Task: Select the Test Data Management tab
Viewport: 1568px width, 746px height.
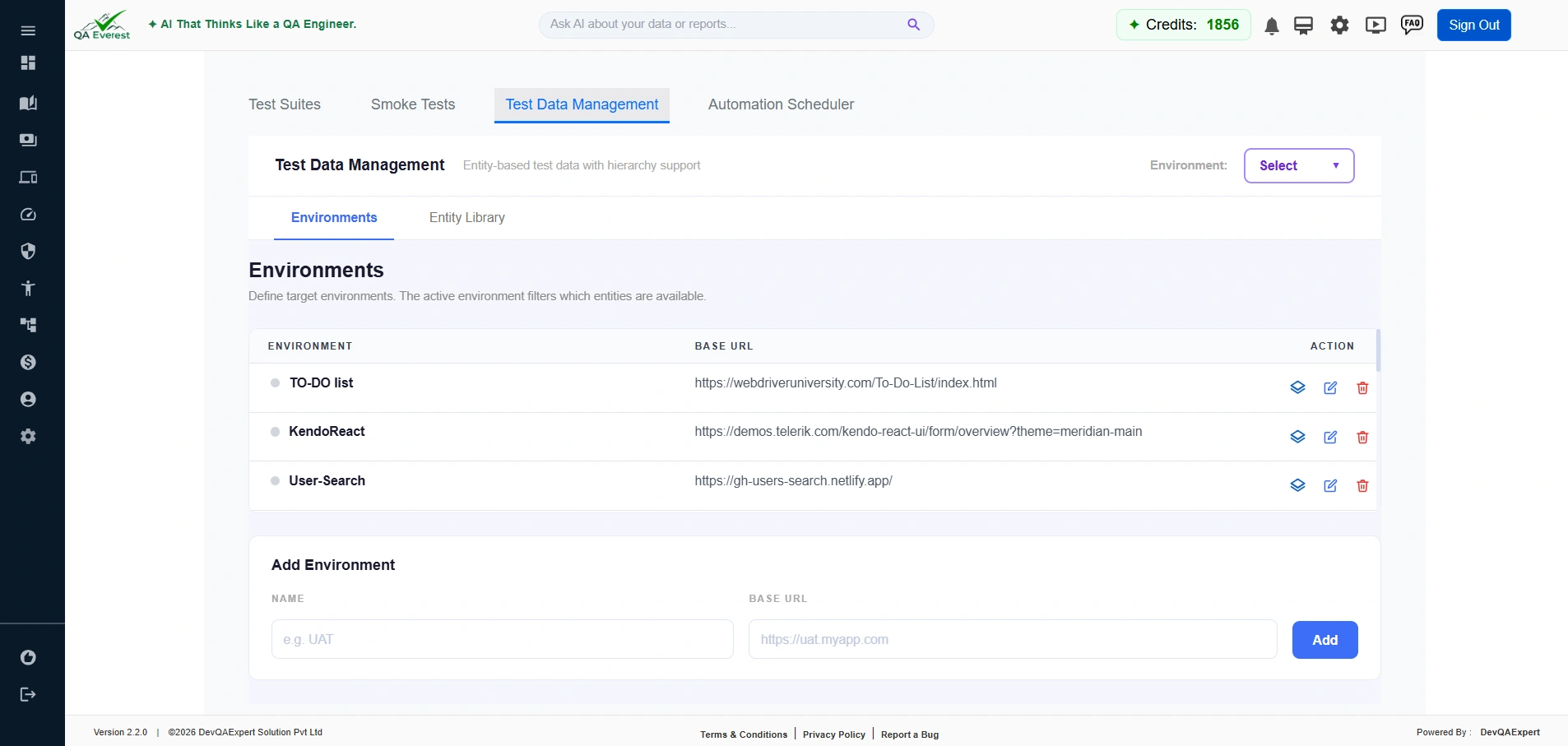Action: [582, 104]
